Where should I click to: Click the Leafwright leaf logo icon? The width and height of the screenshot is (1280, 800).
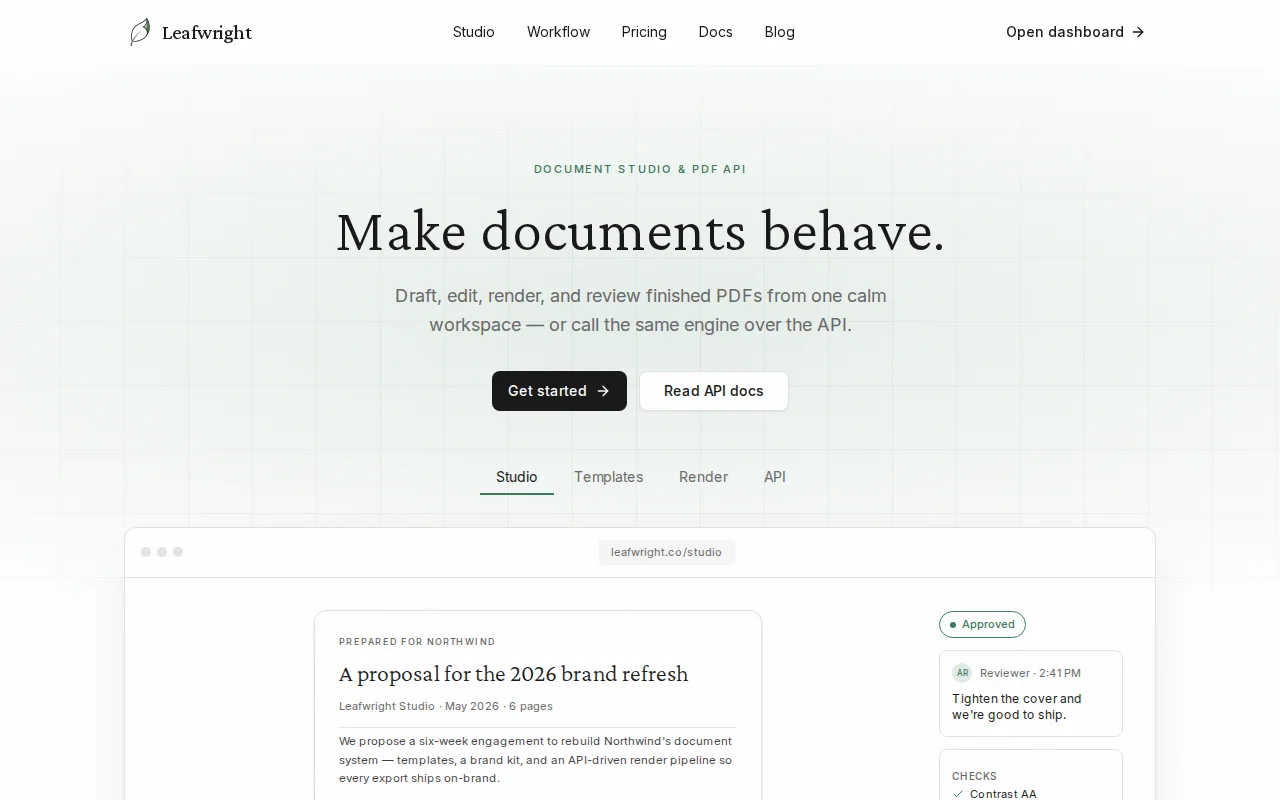coord(140,32)
